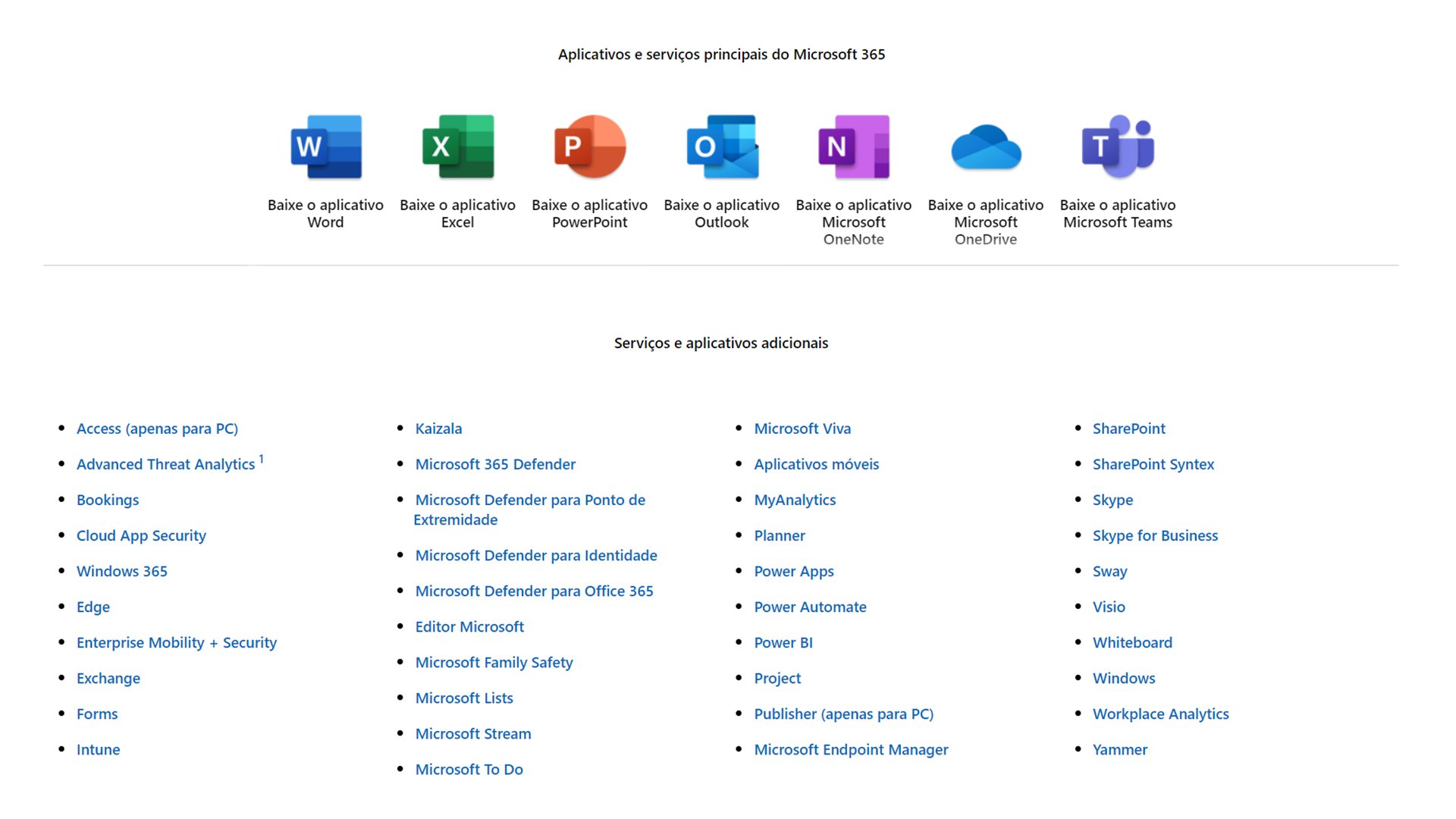
Task: Click 'Aplicativos e serviços principais do Microsoft 365' heading
Action: (x=721, y=55)
